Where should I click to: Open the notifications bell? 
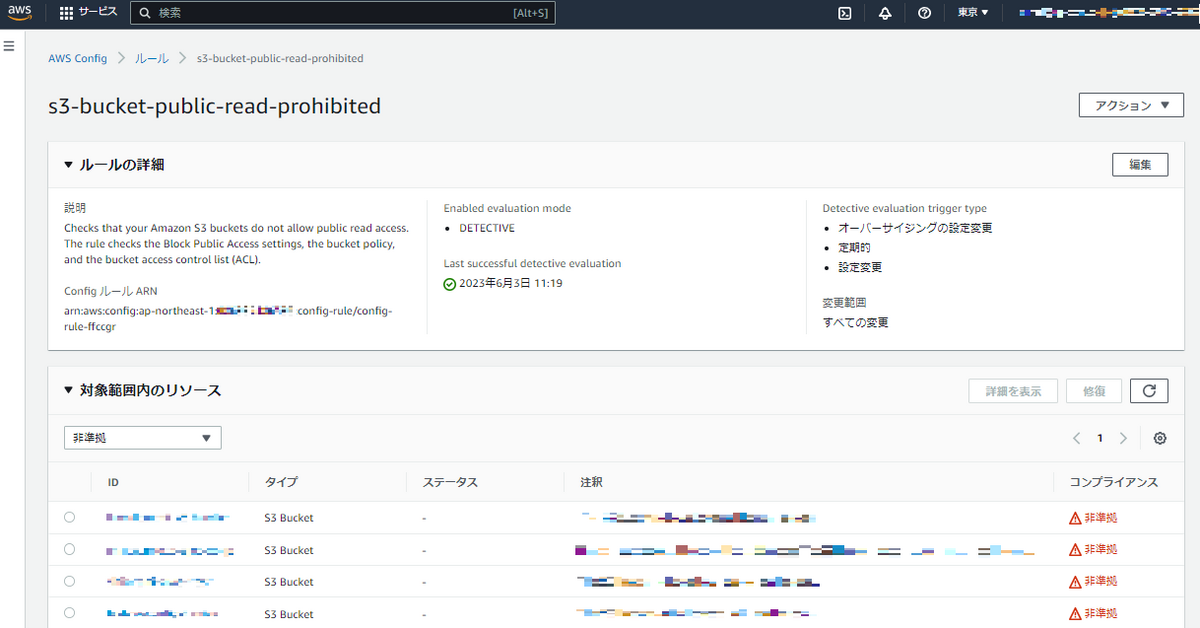pos(885,13)
